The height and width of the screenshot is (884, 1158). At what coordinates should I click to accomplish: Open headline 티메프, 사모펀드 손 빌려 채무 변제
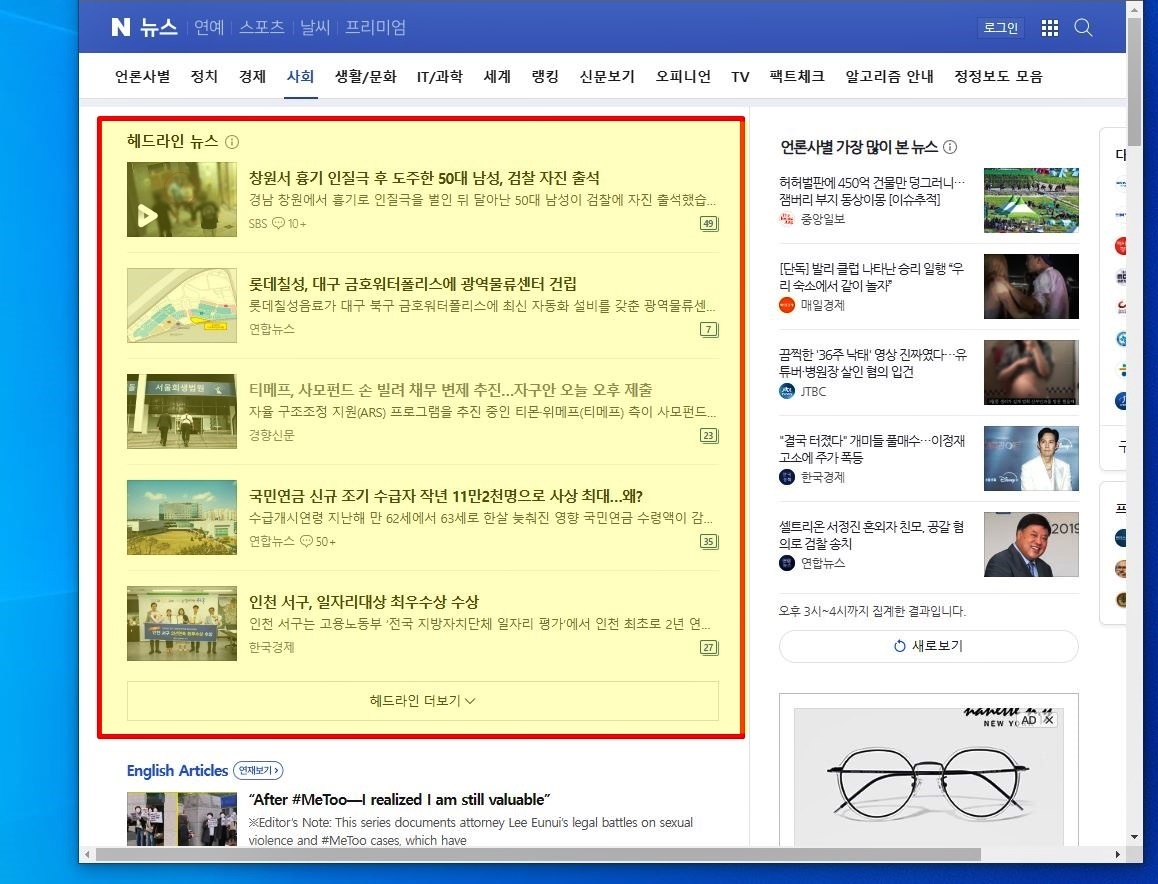tap(450, 390)
